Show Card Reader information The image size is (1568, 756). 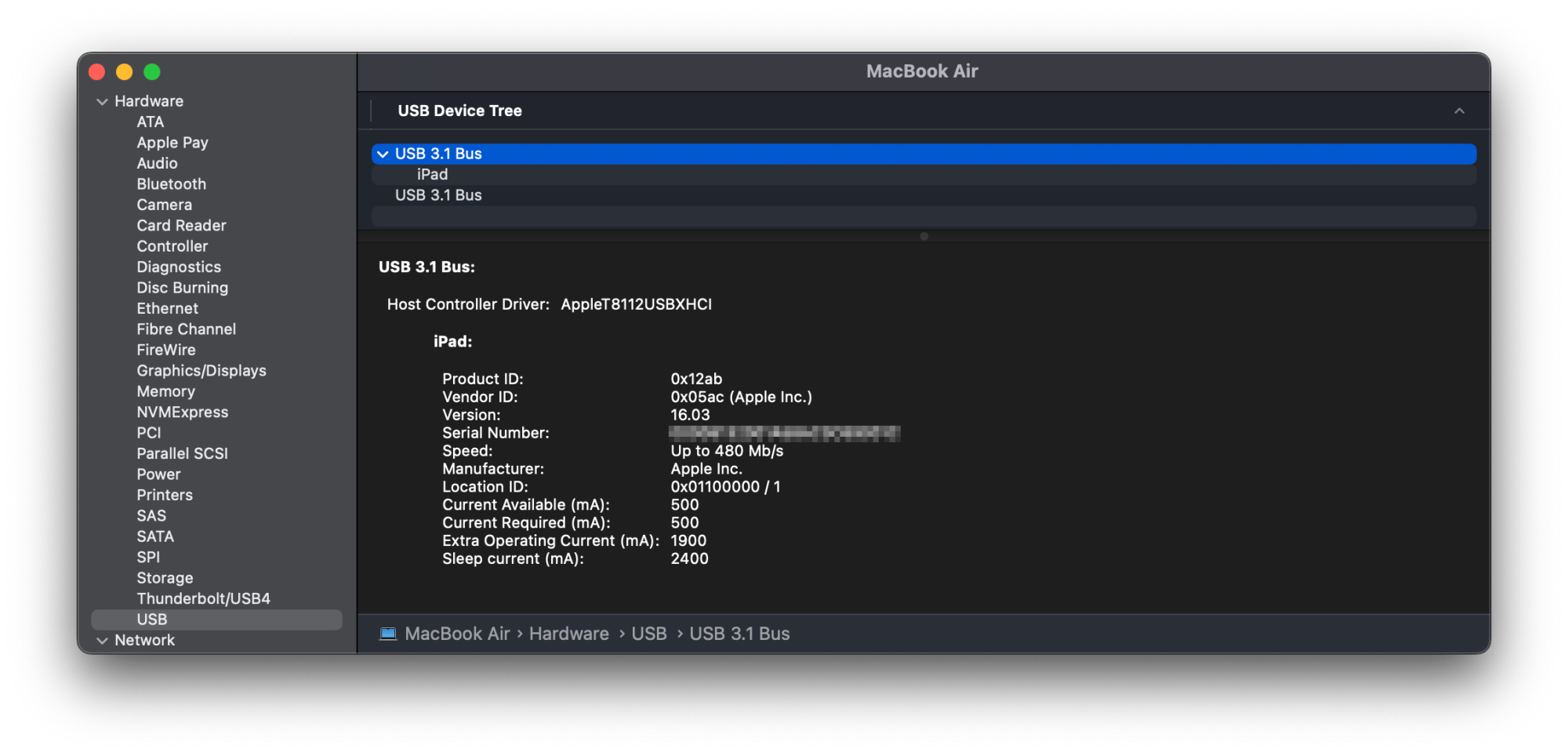pos(181,226)
